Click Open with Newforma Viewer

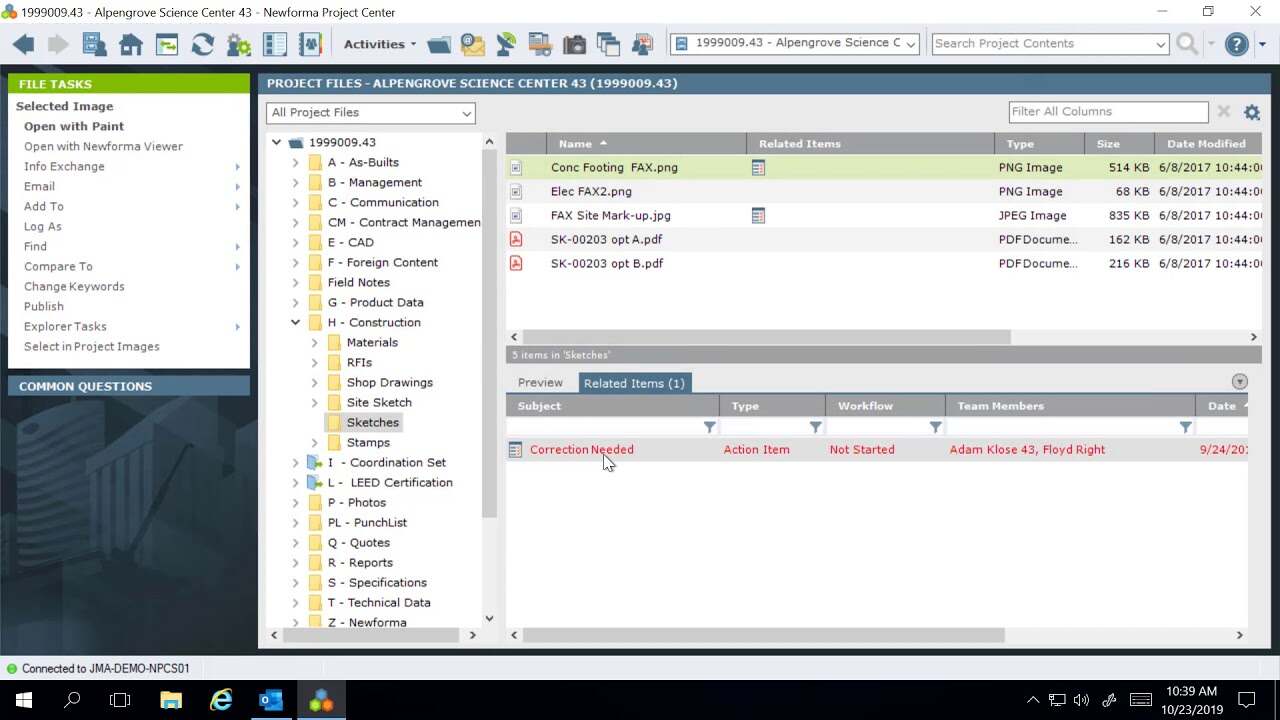click(x=103, y=146)
